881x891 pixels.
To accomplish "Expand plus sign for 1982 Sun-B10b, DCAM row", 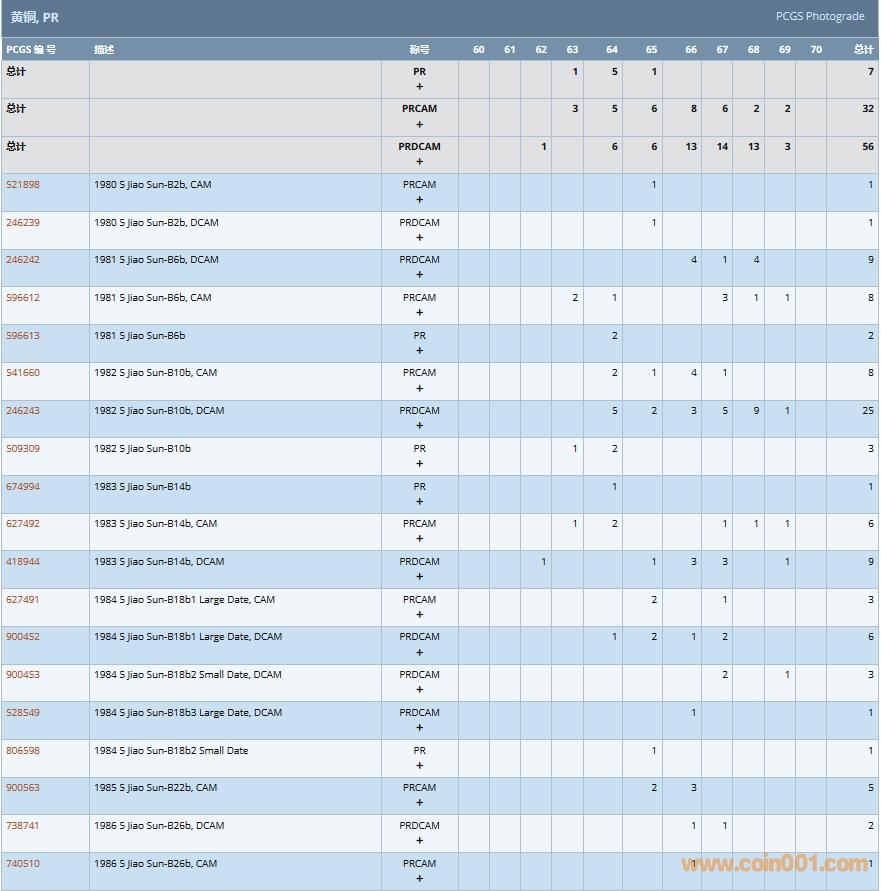I will click(419, 426).
